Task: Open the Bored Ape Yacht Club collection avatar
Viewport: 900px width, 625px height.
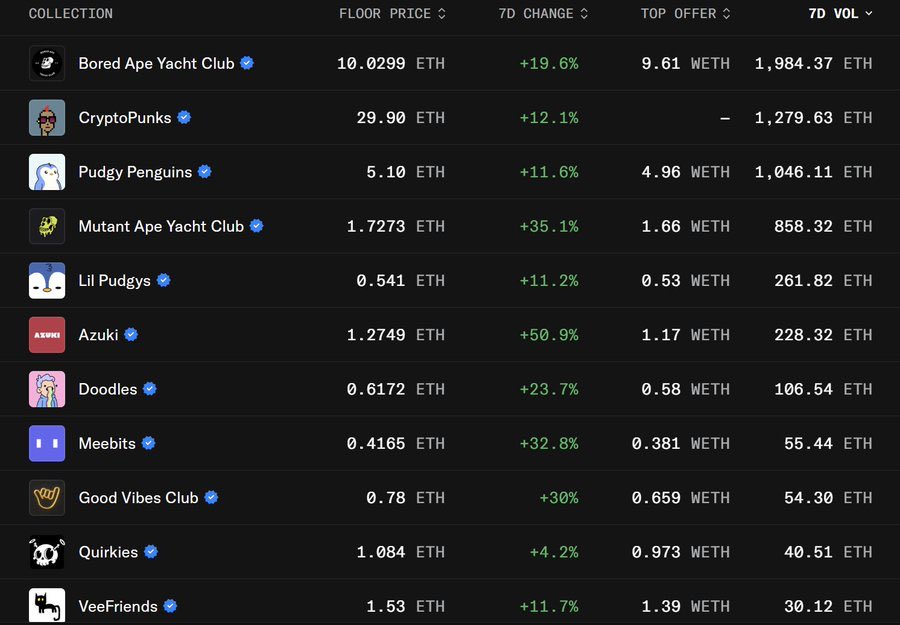Action: [x=47, y=63]
